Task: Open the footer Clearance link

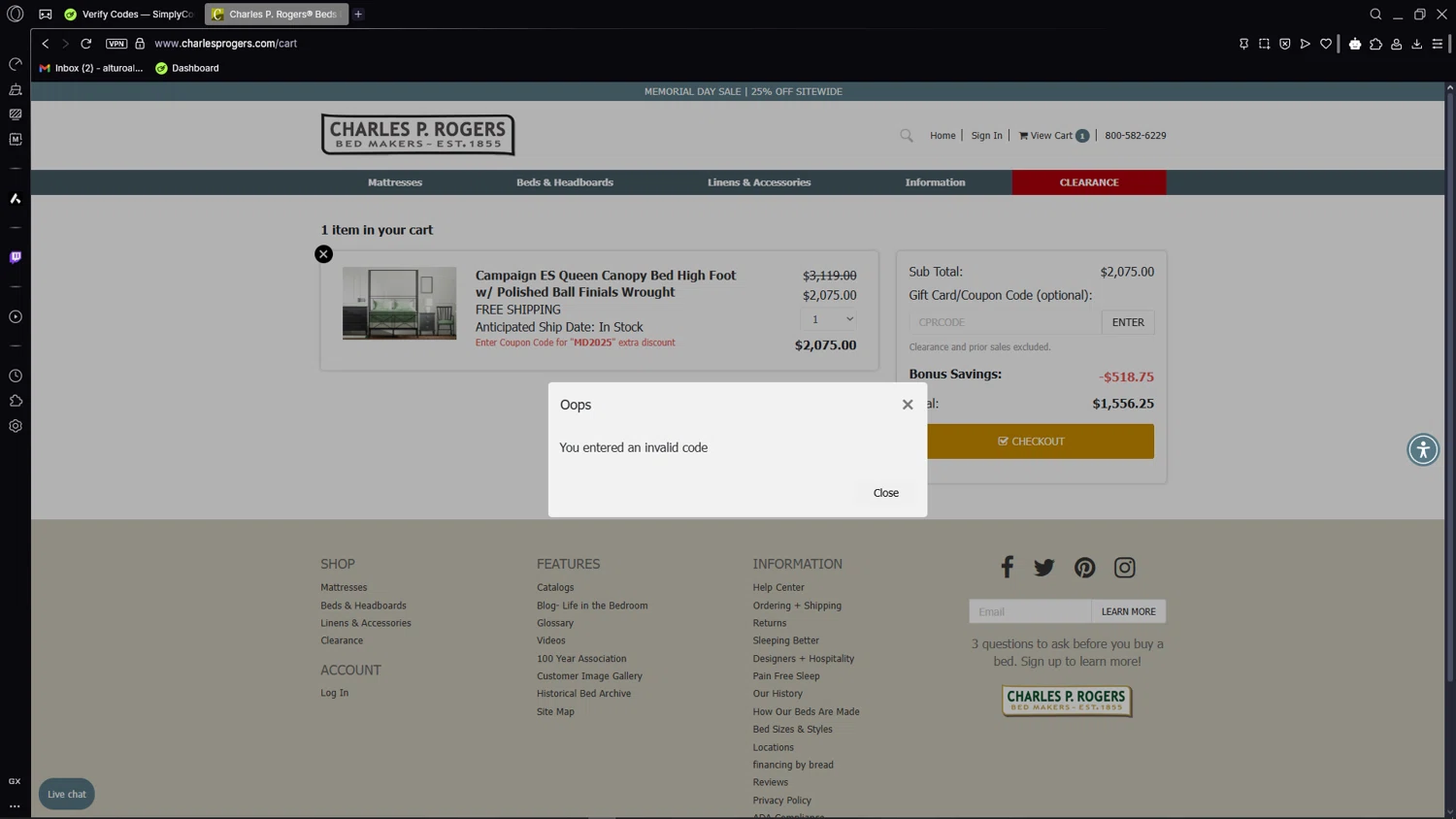Action: 342,640
